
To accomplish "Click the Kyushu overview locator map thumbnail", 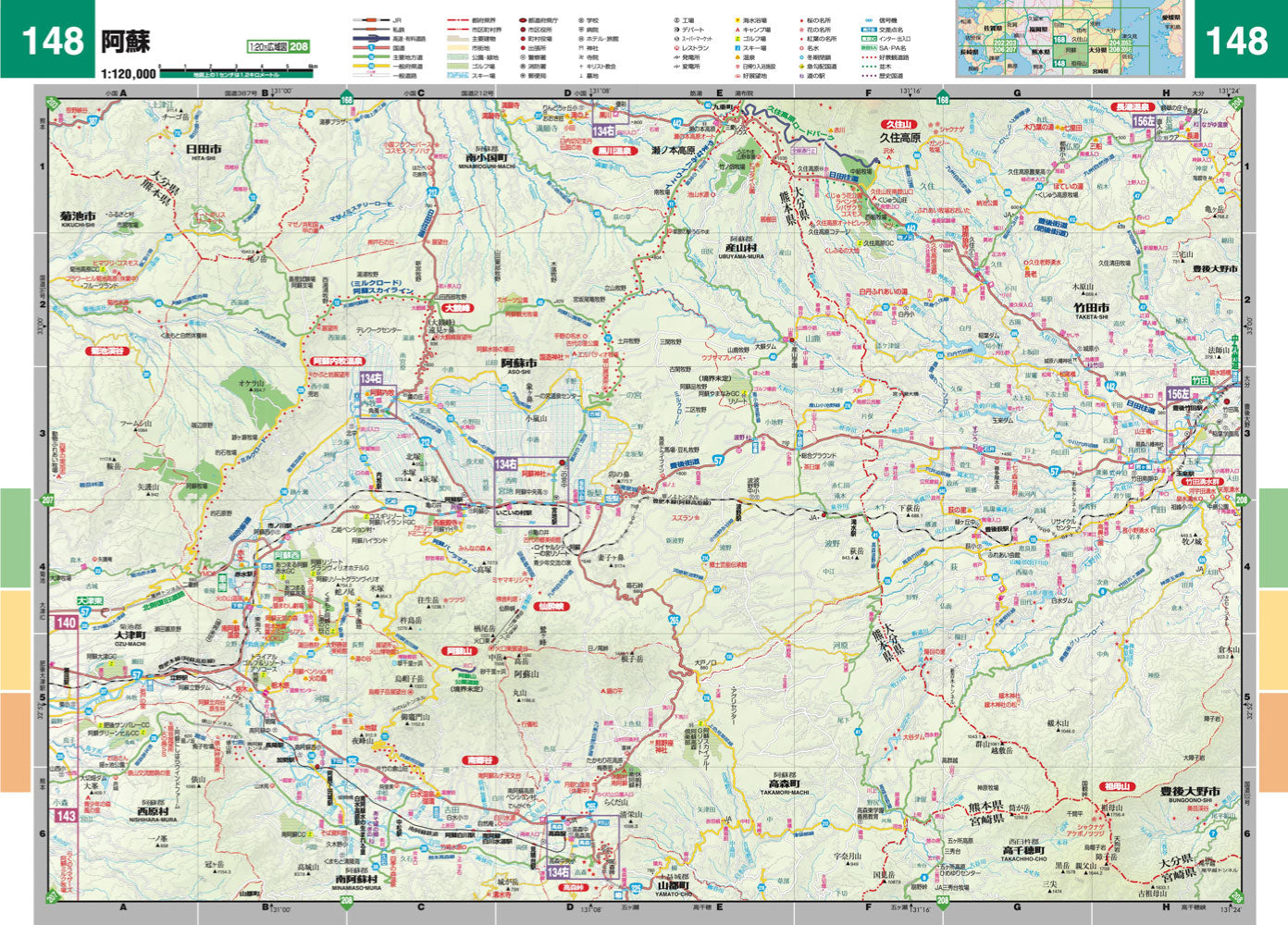I will tap(1071, 40).
